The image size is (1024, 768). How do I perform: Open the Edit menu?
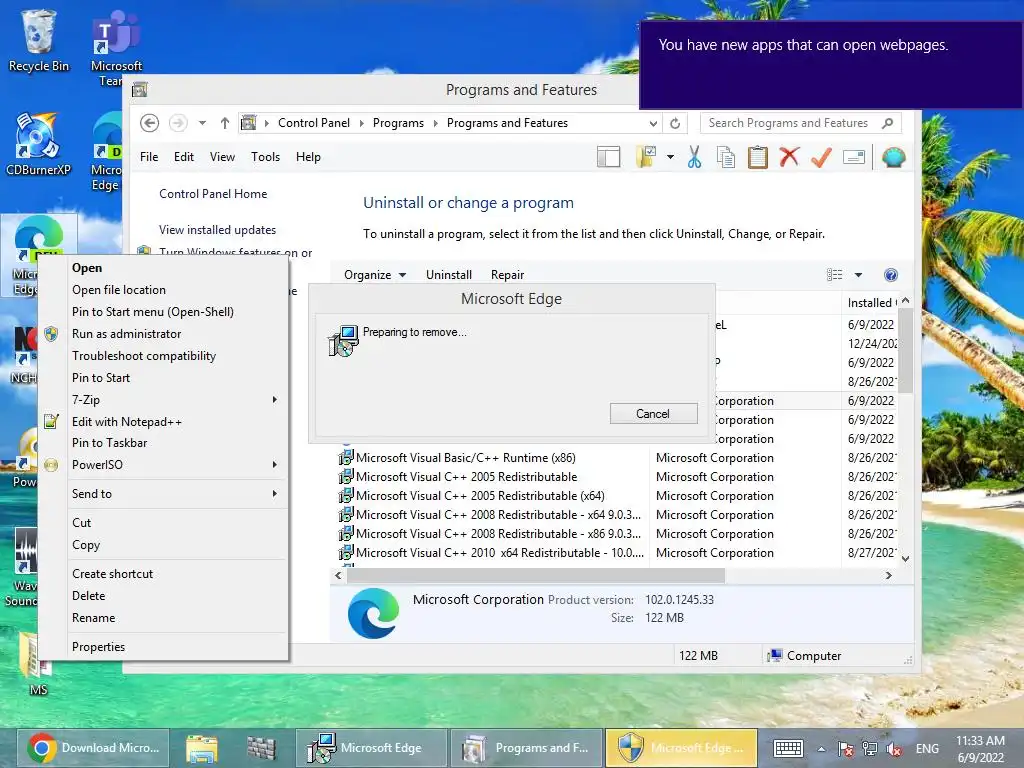pos(184,157)
